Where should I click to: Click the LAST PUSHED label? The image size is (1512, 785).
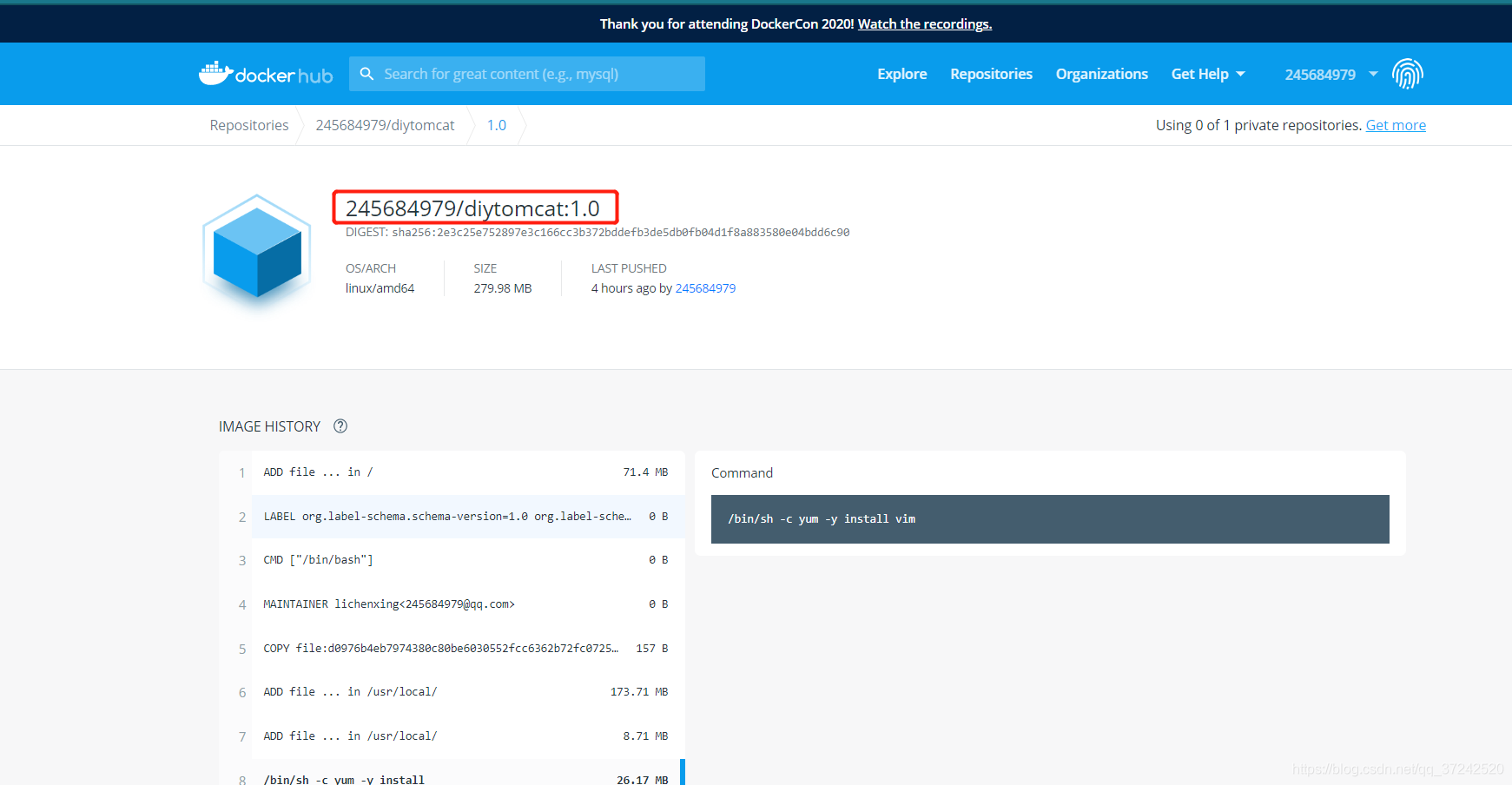629,268
